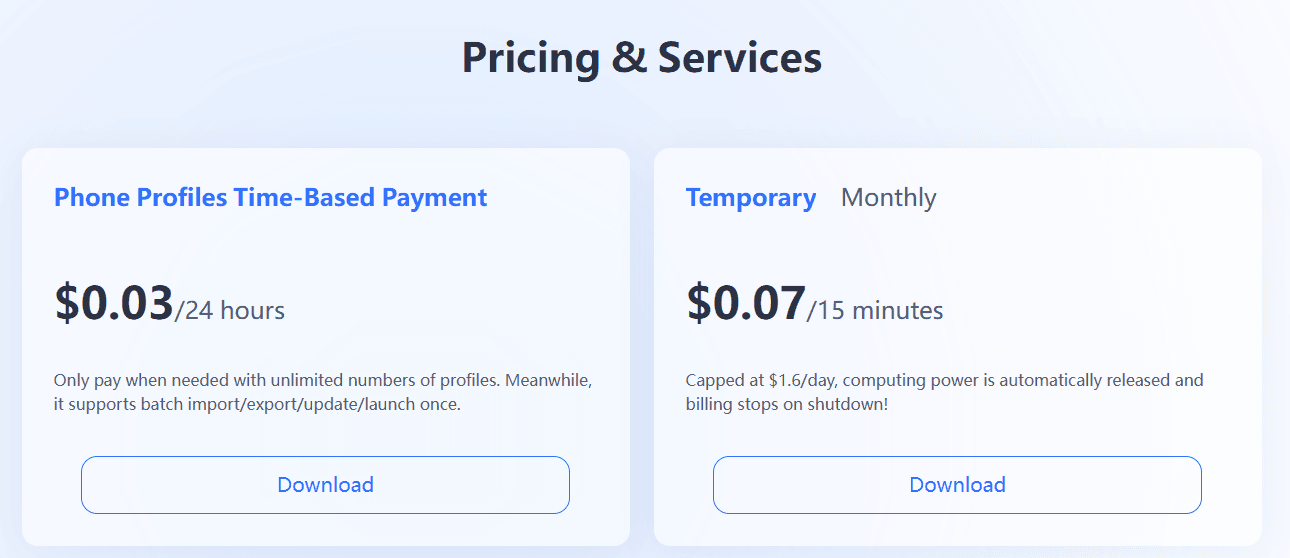Click the Pricing & Services heading
Image resolution: width=1290 pixels, height=558 pixels.
point(641,59)
